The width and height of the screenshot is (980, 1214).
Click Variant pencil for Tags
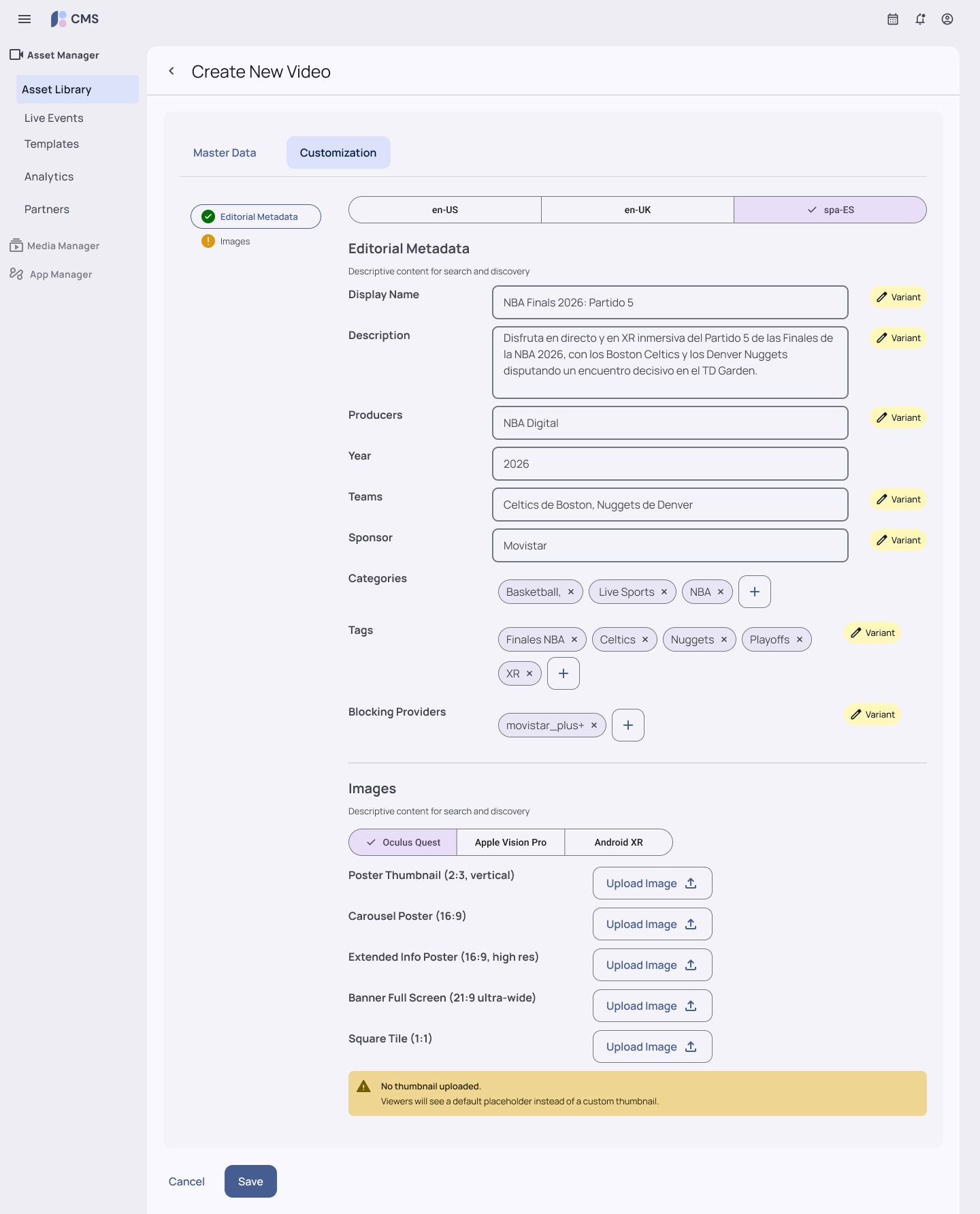click(872, 633)
